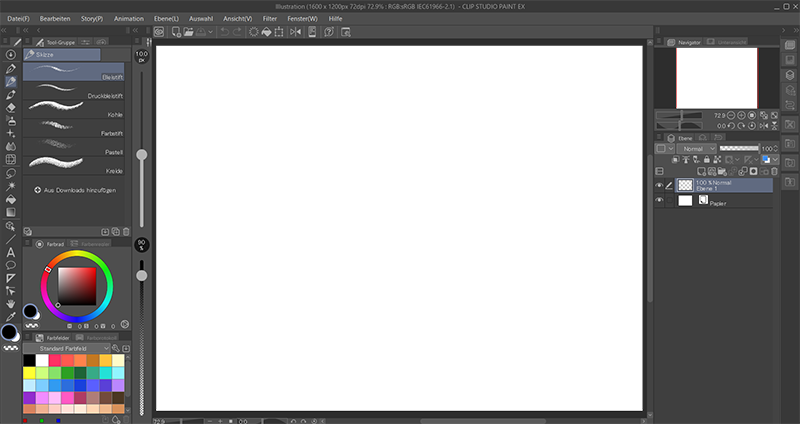The width and height of the screenshot is (800, 424).
Task: Click the Open file folder icon
Action: [189, 32]
